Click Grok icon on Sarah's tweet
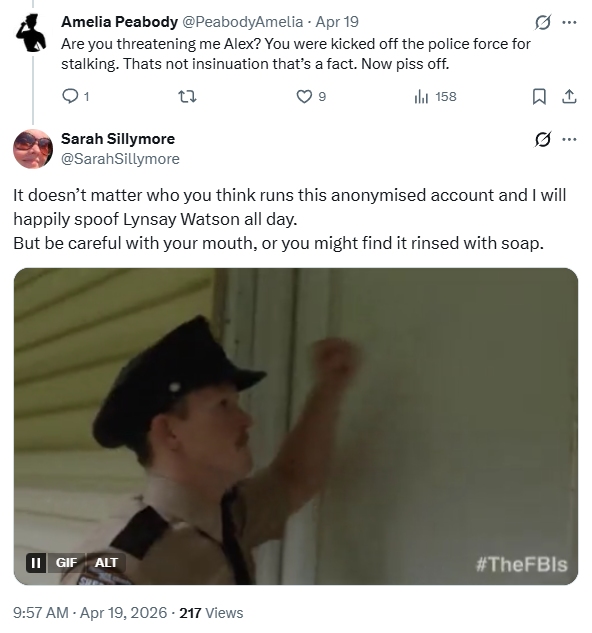Image resolution: width=592 pixels, height=633 pixels. (x=542, y=139)
